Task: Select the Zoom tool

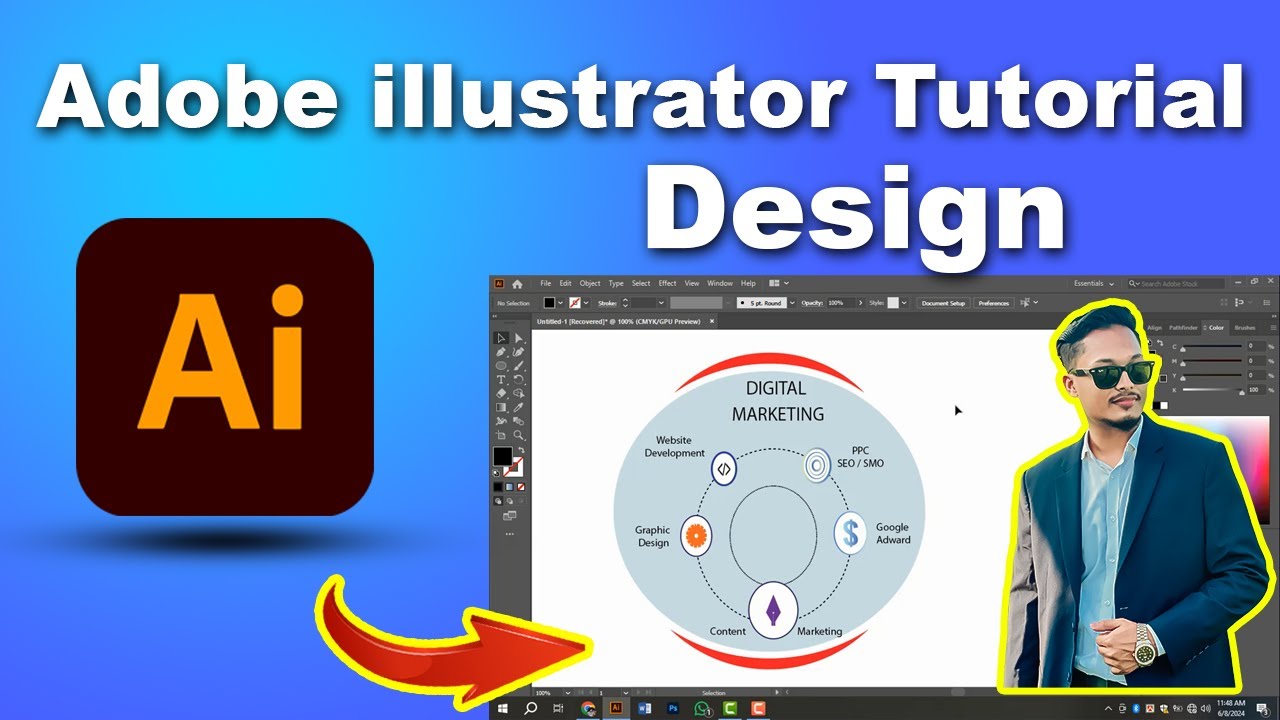Action: pos(519,435)
